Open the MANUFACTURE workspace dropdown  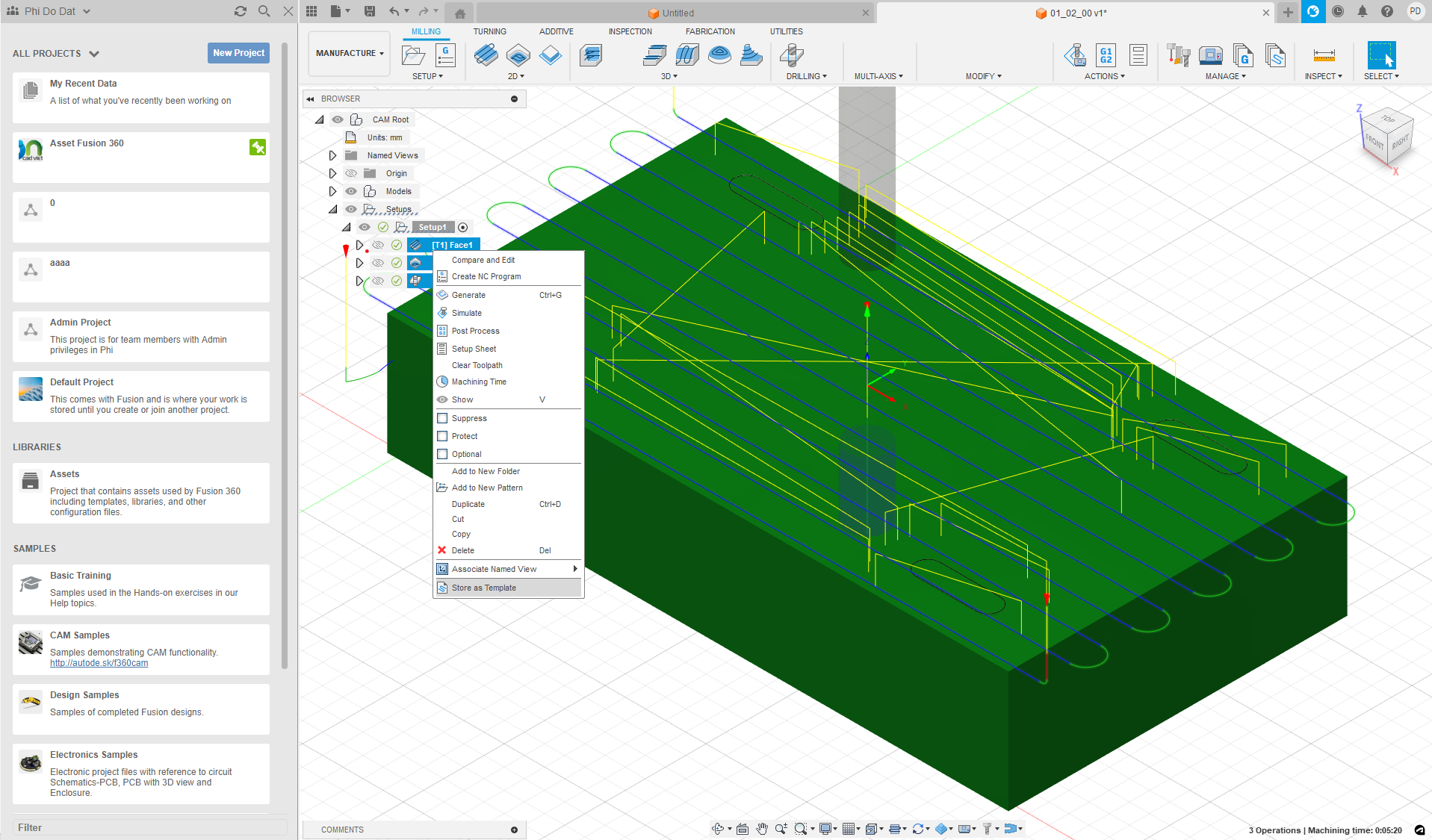pyautogui.click(x=350, y=53)
